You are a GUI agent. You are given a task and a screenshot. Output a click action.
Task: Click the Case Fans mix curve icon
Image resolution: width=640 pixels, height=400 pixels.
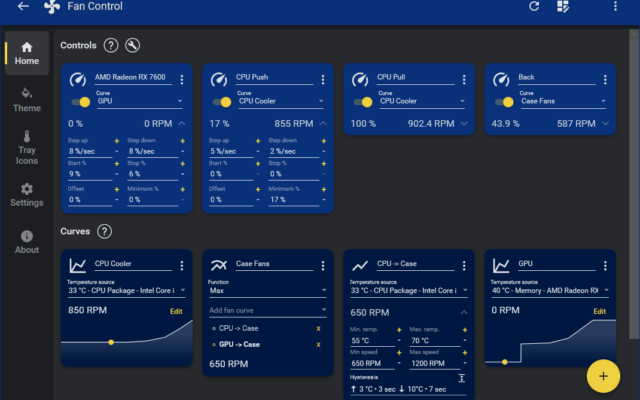(219, 266)
